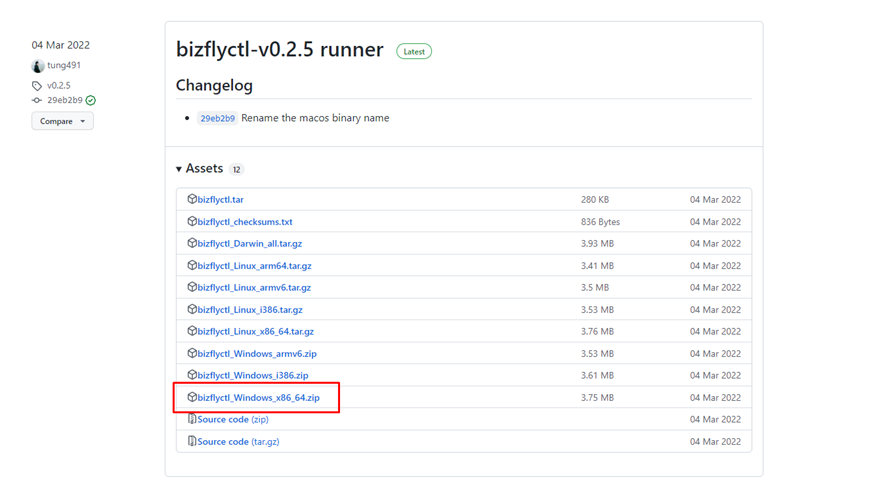
Task: Click zip file icon beside Source code (tar.gz)
Action: 192,441
